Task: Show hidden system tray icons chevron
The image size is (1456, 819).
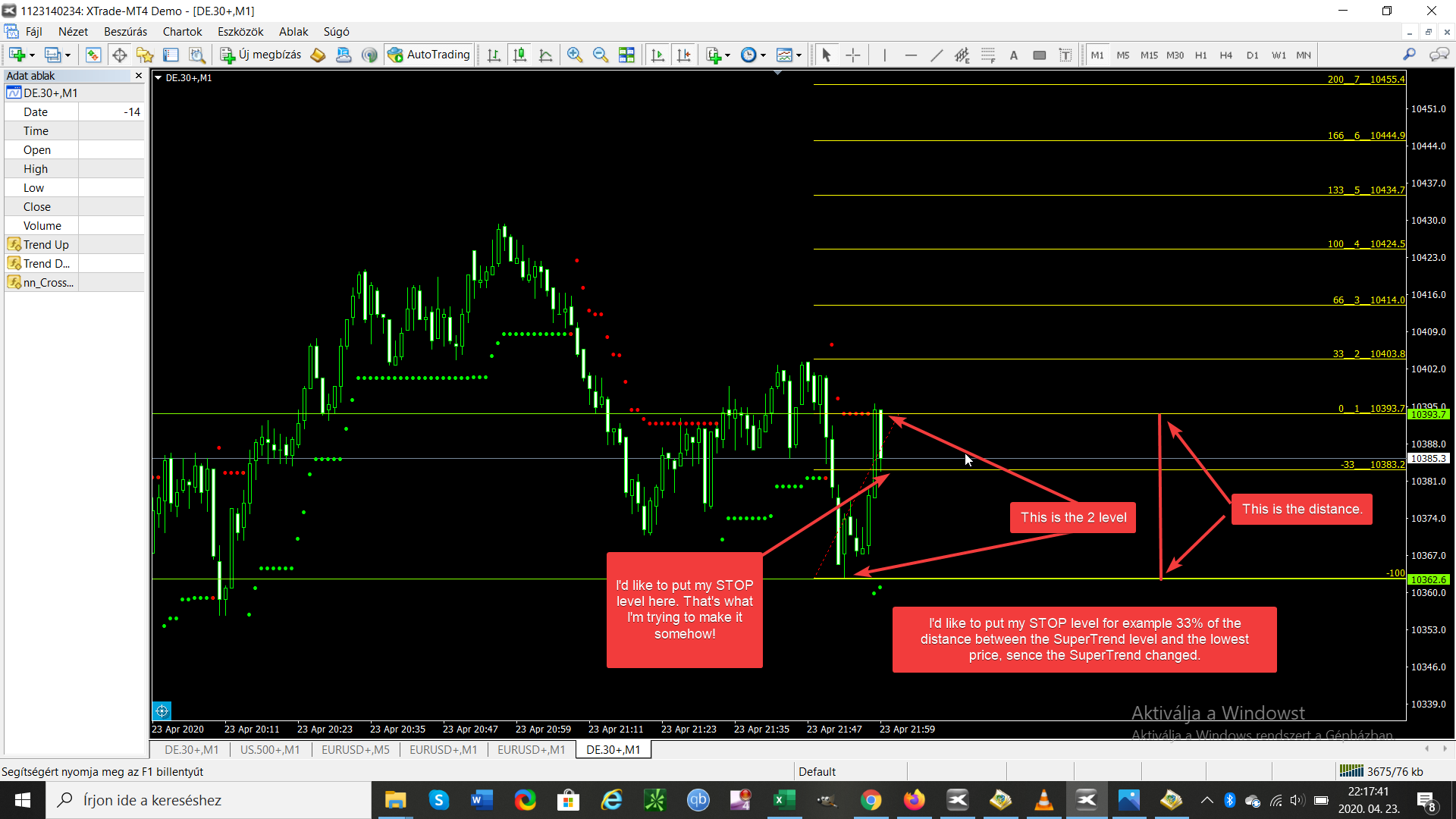Action: click(1207, 800)
